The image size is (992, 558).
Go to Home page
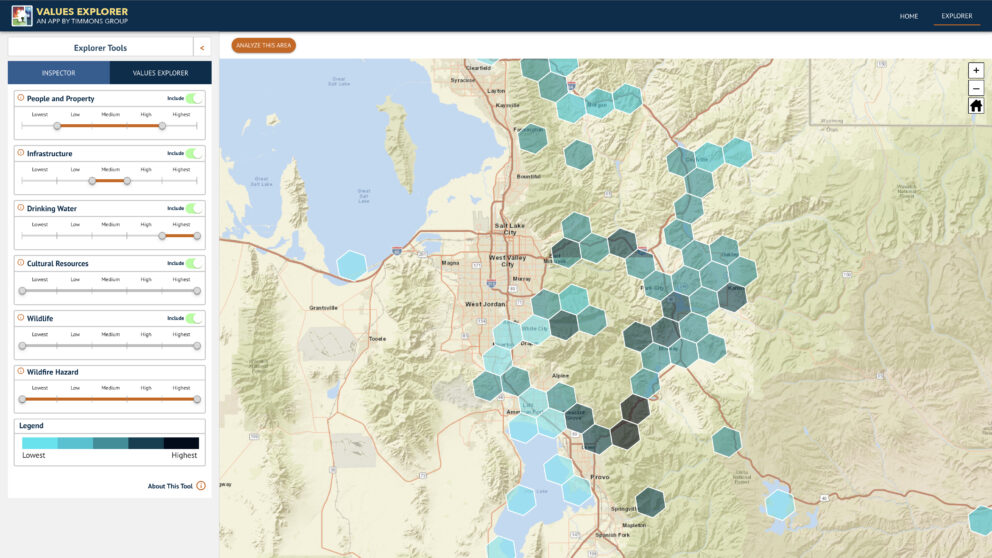coord(908,16)
